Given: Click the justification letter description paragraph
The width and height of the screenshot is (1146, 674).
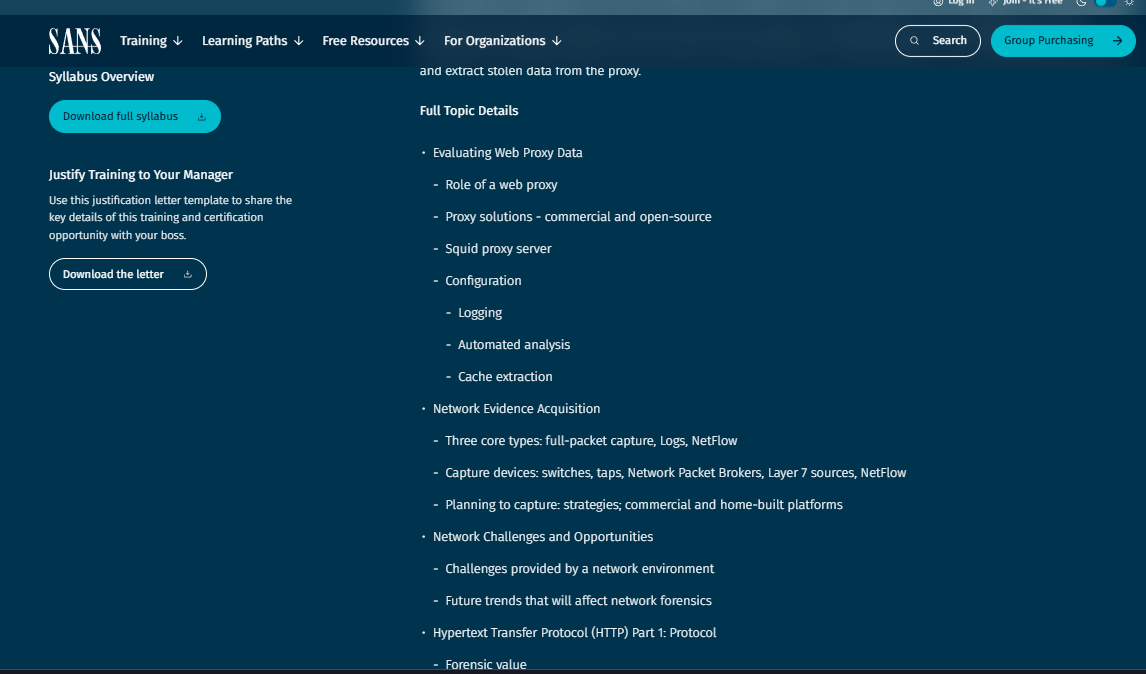Looking at the screenshot, I should [170, 218].
